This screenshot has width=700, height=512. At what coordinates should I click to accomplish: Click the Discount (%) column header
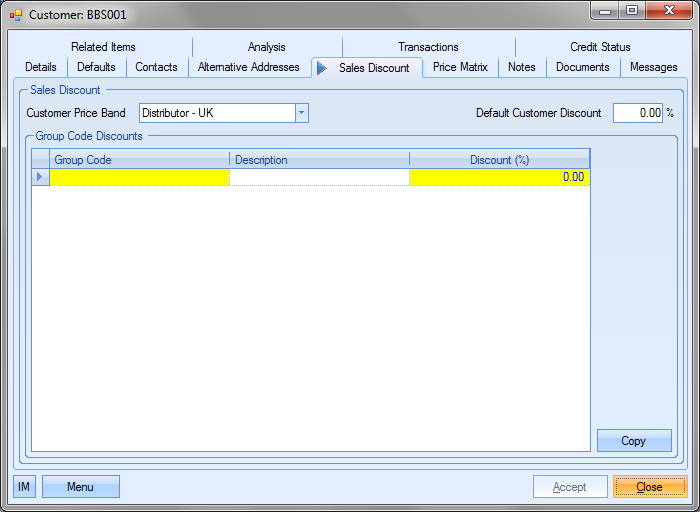499,160
